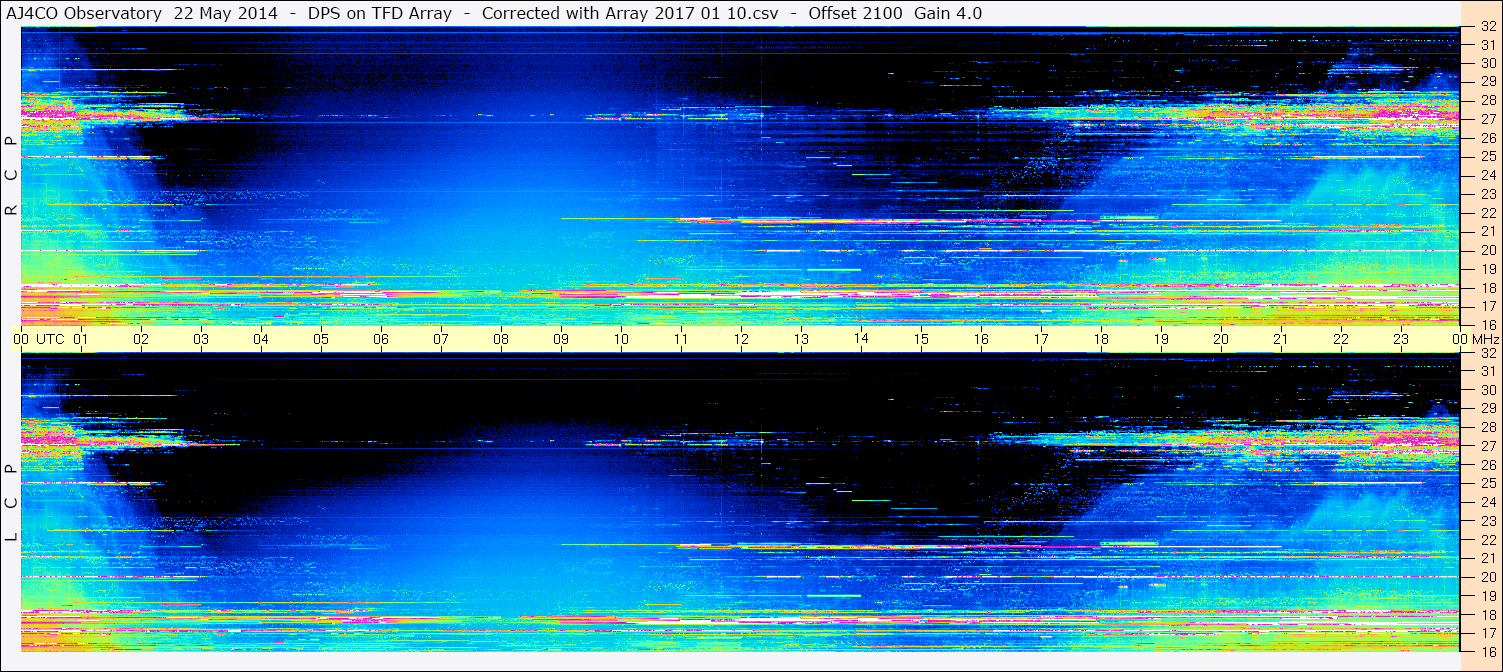Click the "22 May 2014" date text
1503x672 pixels.
[227, 13]
